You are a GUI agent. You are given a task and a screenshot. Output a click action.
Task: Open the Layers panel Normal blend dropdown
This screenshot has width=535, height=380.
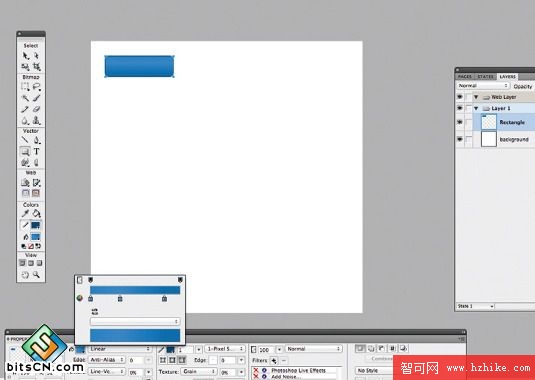(x=483, y=86)
